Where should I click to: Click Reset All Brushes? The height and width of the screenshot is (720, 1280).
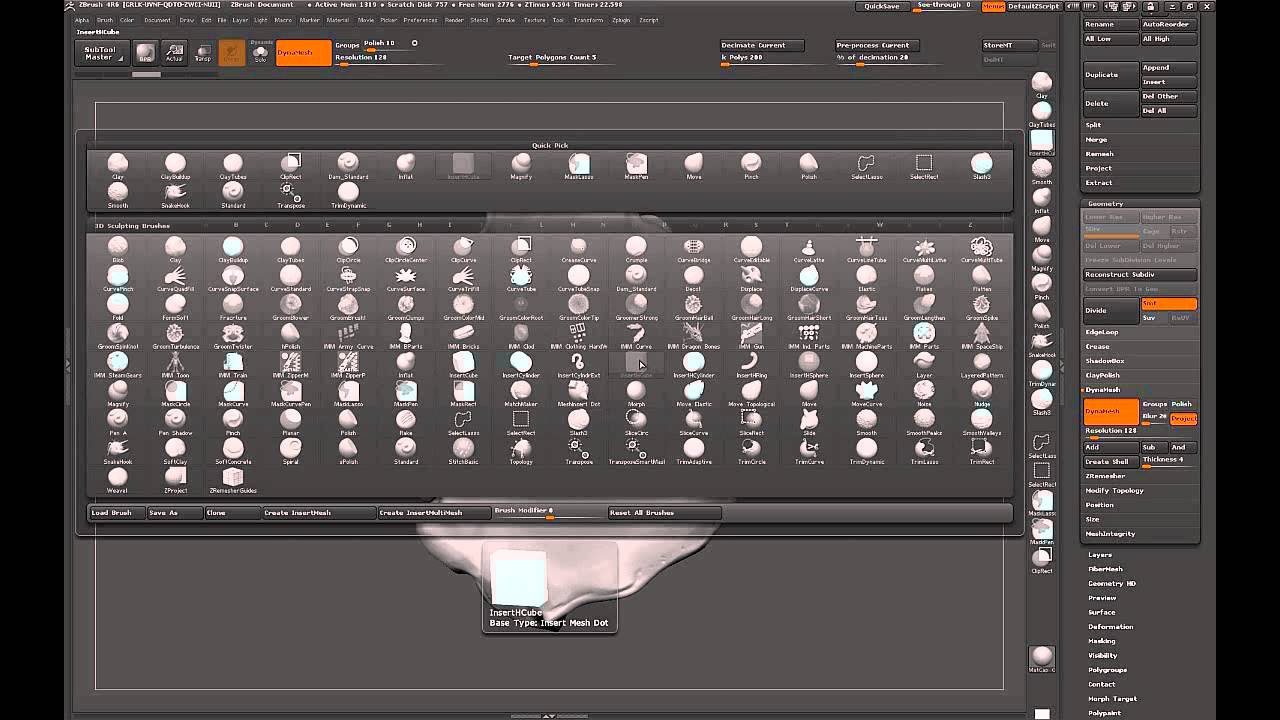pyautogui.click(x=664, y=513)
